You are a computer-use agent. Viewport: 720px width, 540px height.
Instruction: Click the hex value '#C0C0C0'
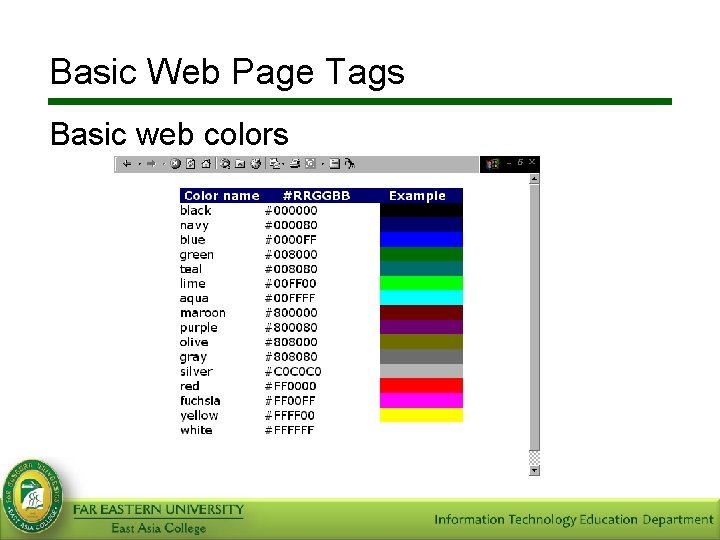click(x=293, y=371)
